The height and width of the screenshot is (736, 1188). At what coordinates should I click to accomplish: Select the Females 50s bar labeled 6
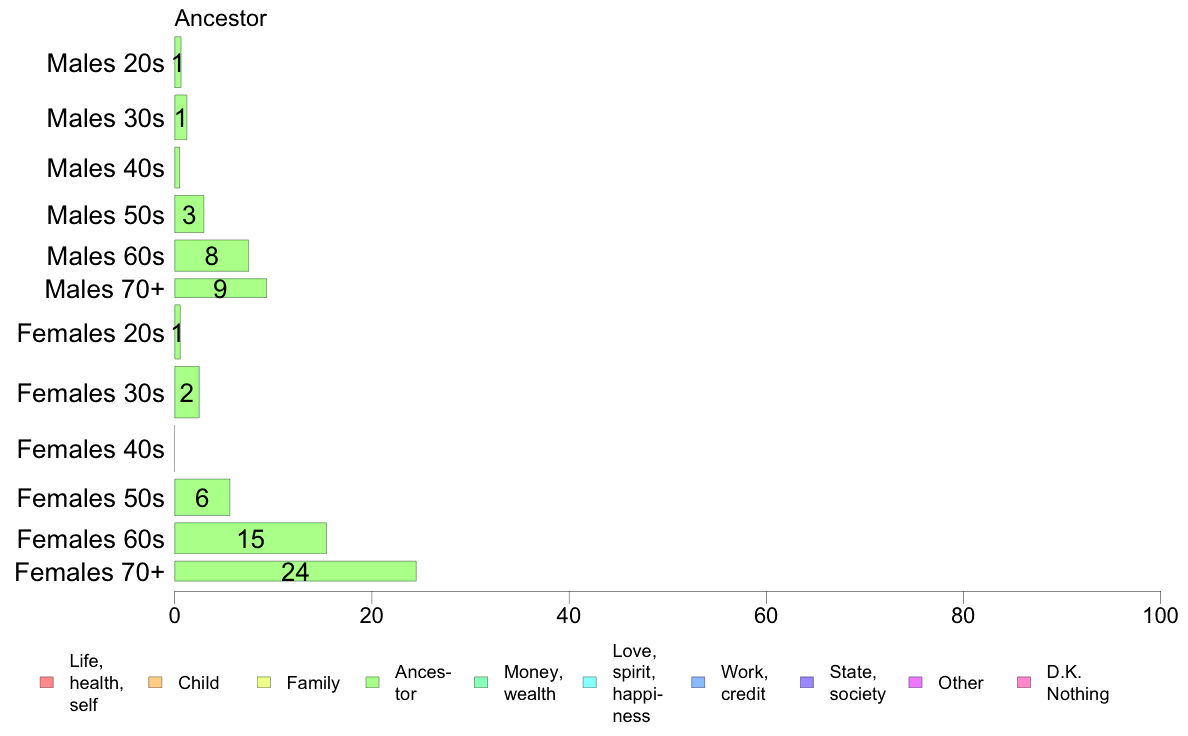[x=202, y=497]
